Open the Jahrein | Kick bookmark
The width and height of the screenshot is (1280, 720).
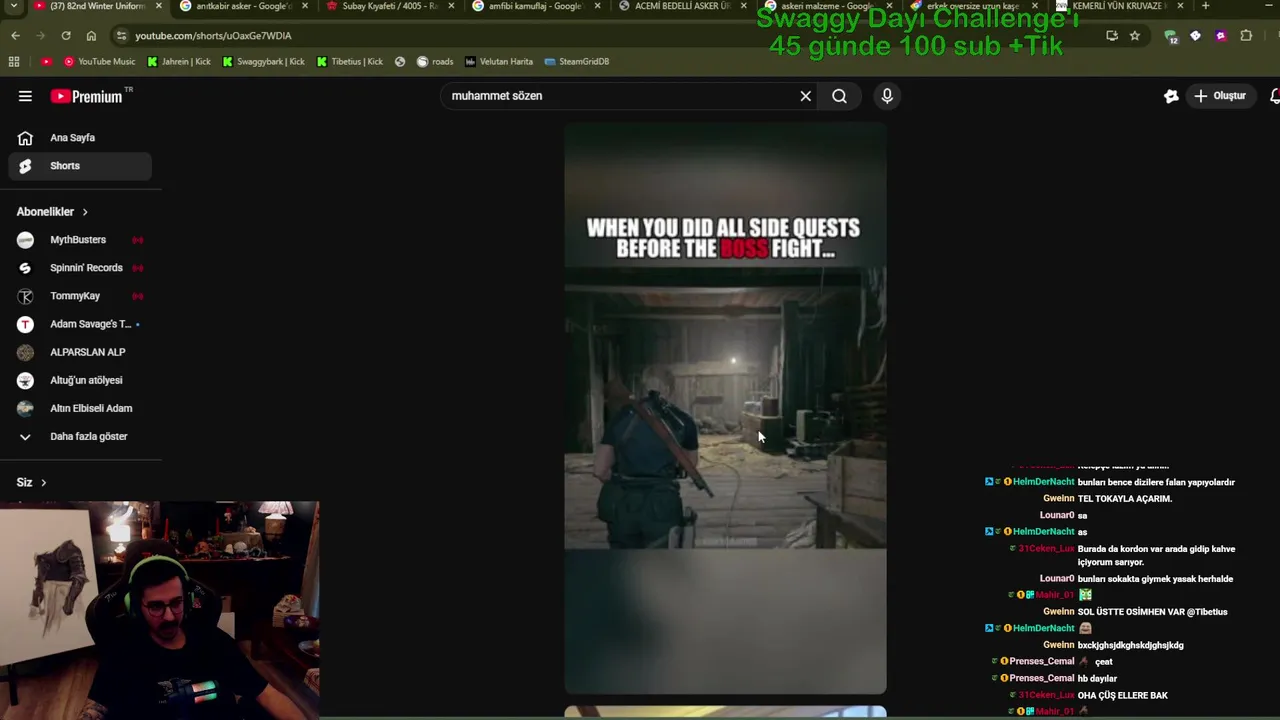coord(179,62)
